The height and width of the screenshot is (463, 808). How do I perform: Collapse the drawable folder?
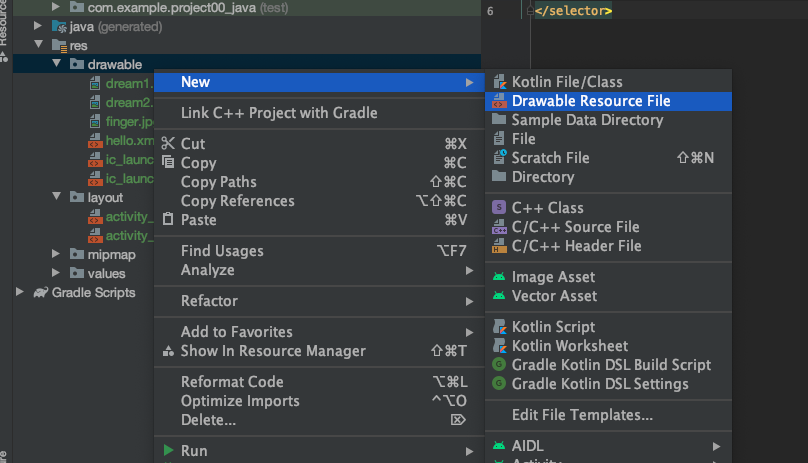[57, 63]
